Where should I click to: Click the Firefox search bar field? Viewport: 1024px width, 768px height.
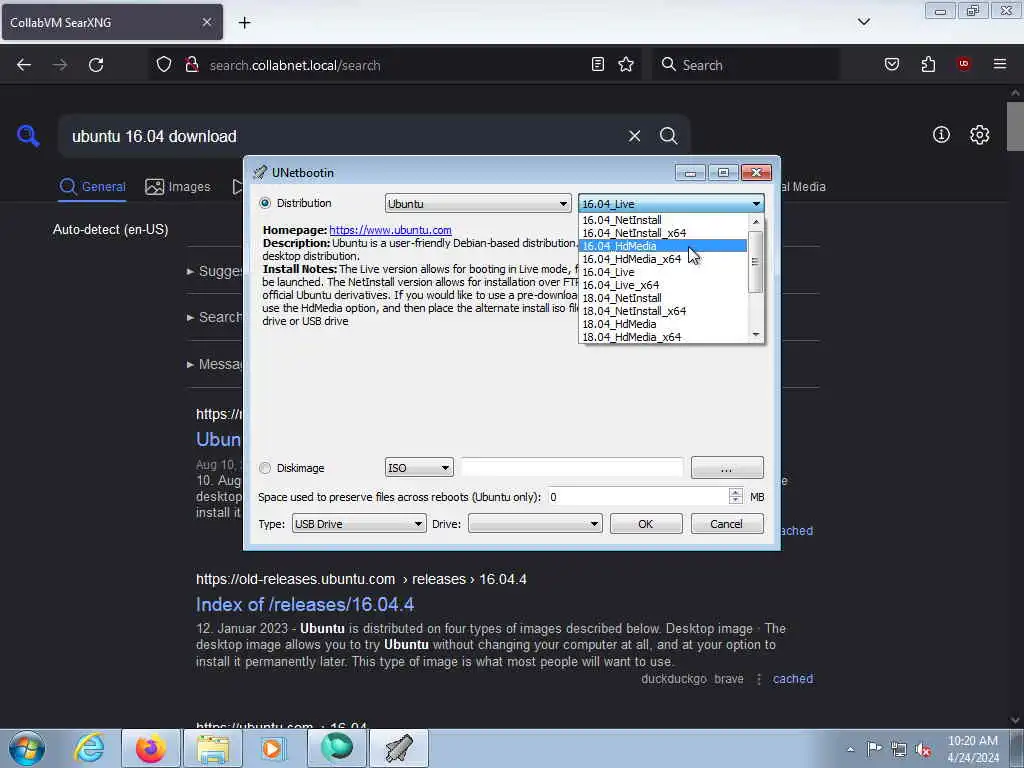[x=746, y=65]
